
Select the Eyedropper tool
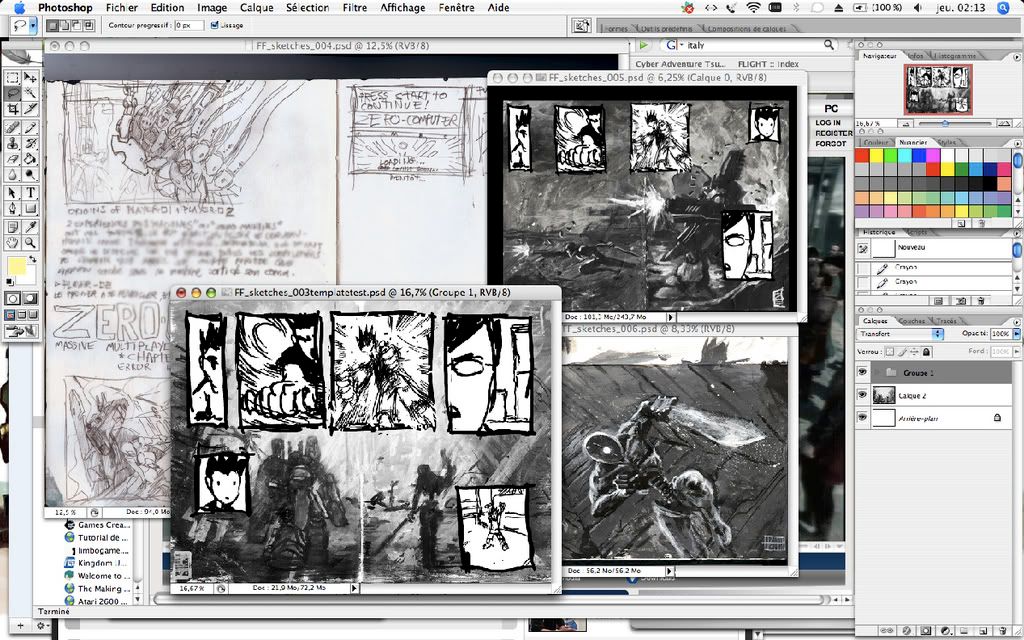point(30,227)
